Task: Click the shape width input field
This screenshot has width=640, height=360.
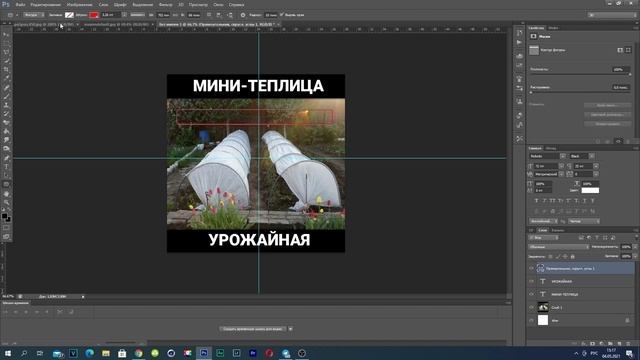Action: pyautogui.click(x=164, y=15)
